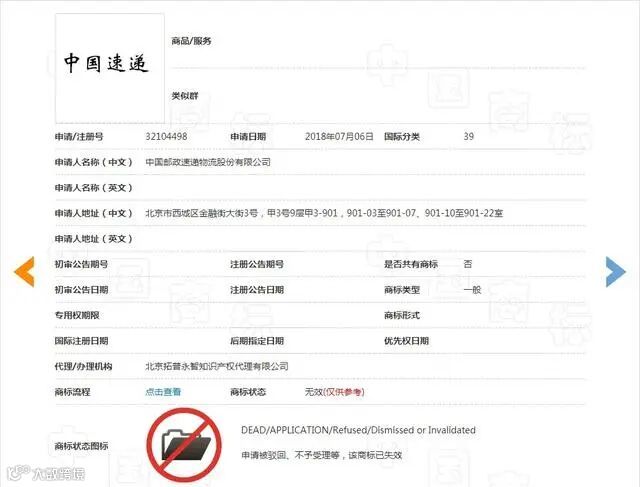Click the 注册公告日期 label

click(x=257, y=290)
